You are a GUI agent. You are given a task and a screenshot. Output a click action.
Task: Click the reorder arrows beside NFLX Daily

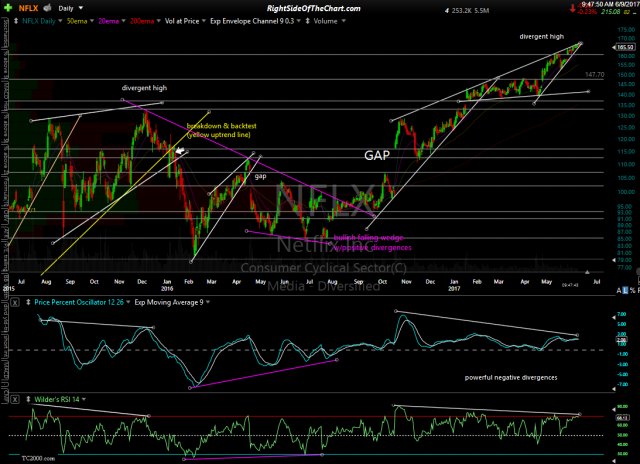[x=16, y=21]
